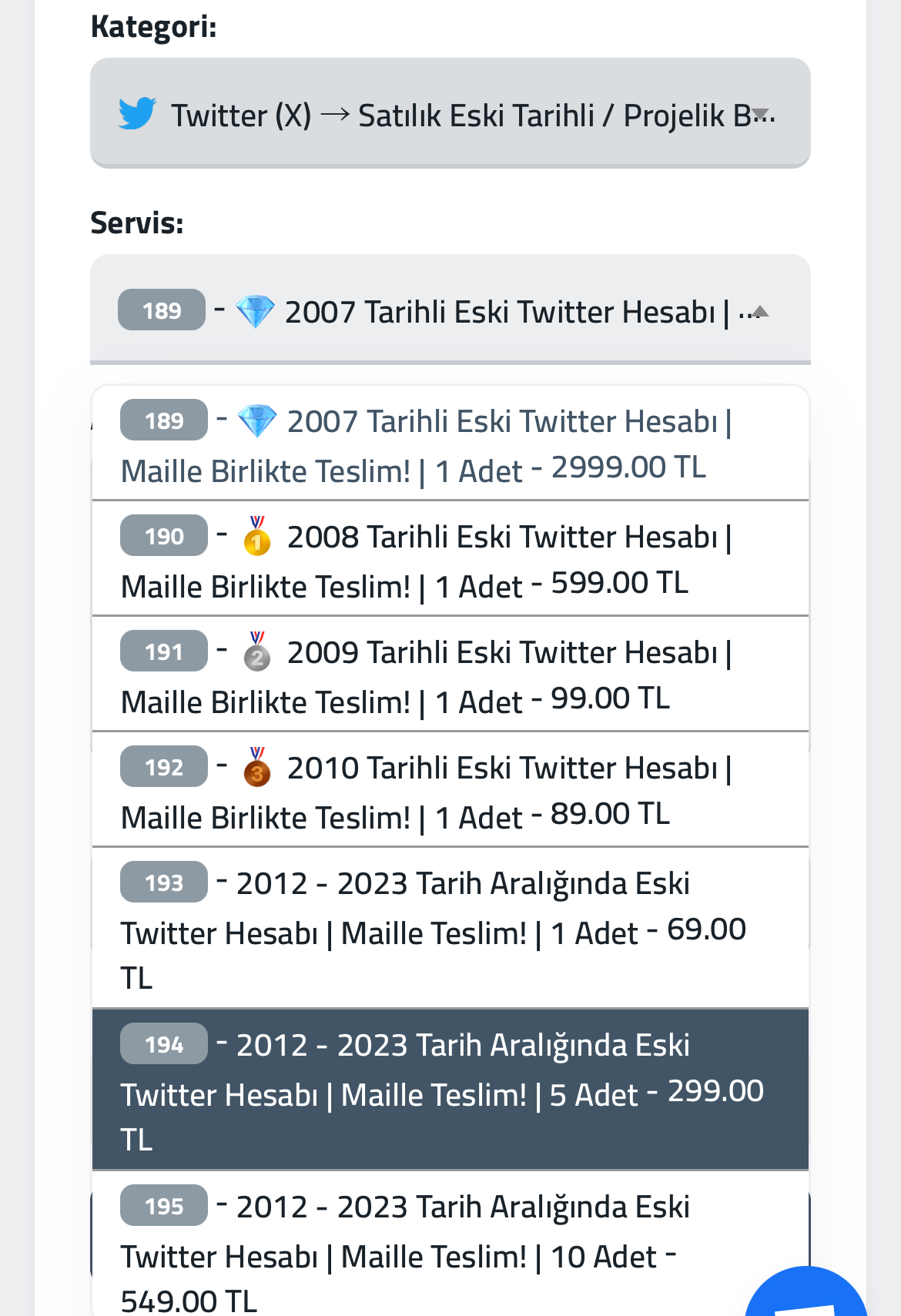
Task: Tap the blue floating chat icon
Action: click(x=806, y=1294)
